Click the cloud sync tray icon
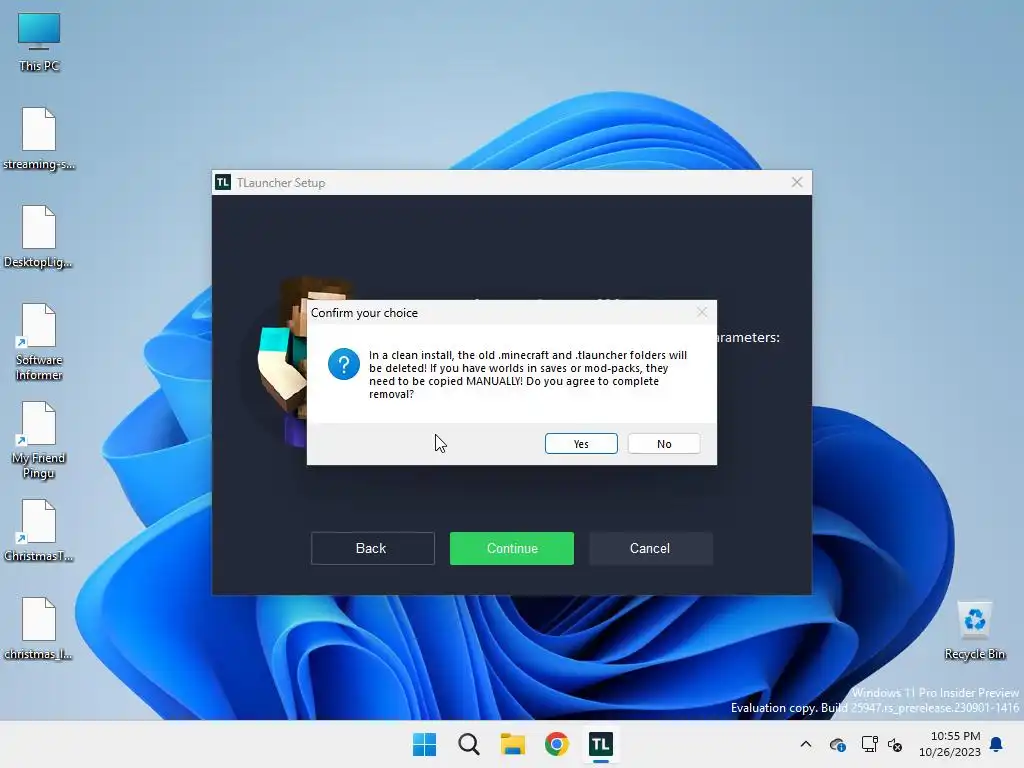Viewport: 1024px width, 768px height. click(x=838, y=744)
